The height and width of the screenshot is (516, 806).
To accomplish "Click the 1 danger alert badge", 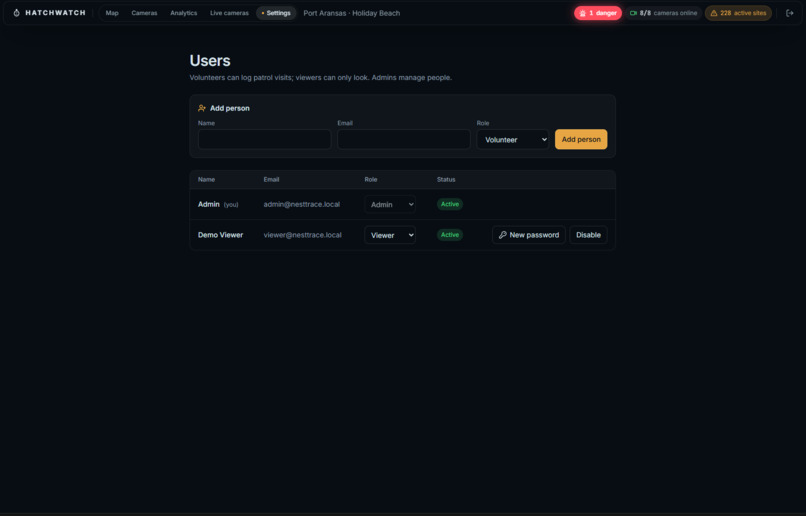I will tap(598, 13).
